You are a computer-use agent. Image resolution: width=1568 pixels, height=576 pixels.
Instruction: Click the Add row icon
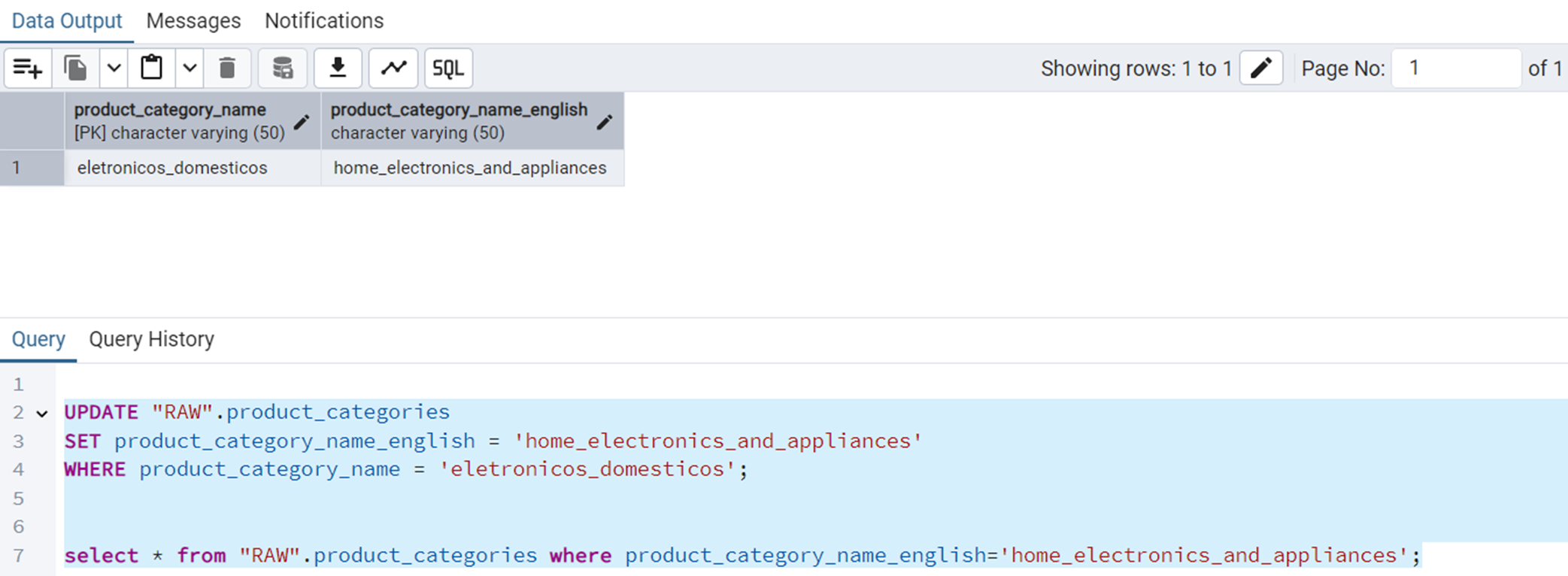click(x=28, y=68)
